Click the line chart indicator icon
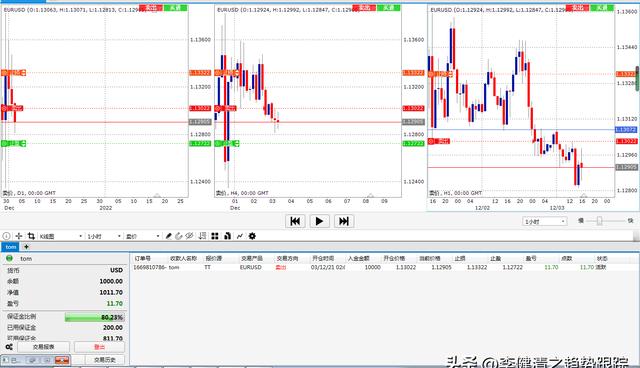 point(240,236)
